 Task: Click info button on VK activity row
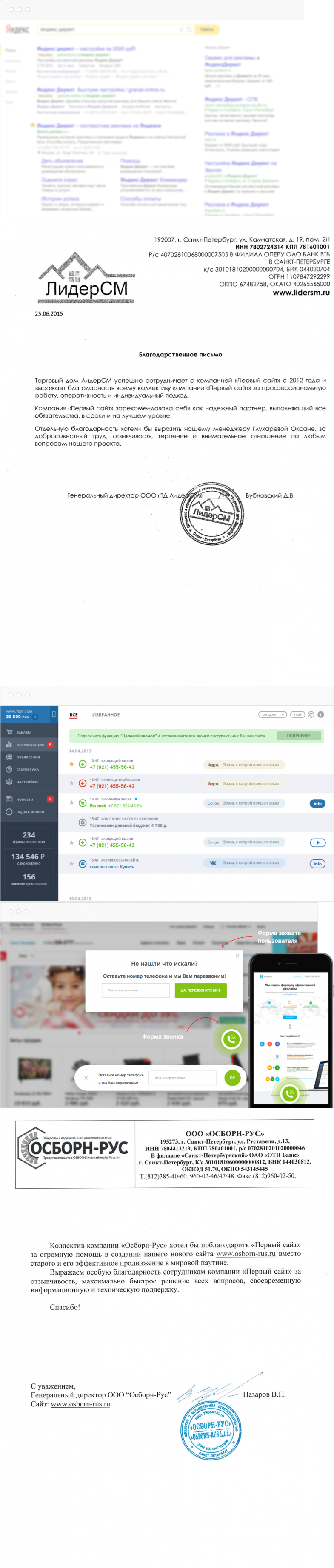(x=317, y=864)
